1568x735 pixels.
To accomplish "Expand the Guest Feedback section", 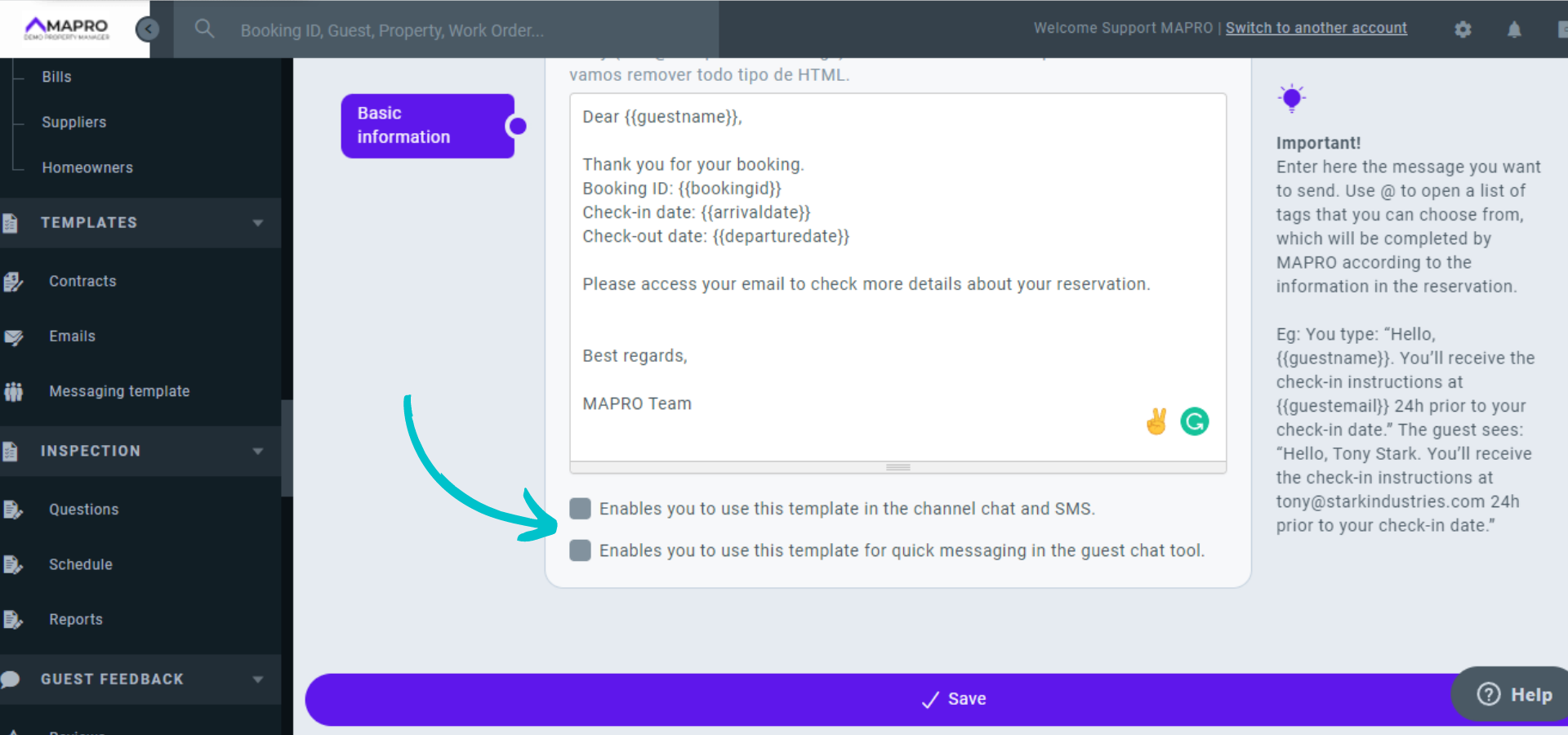I will (258, 679).
